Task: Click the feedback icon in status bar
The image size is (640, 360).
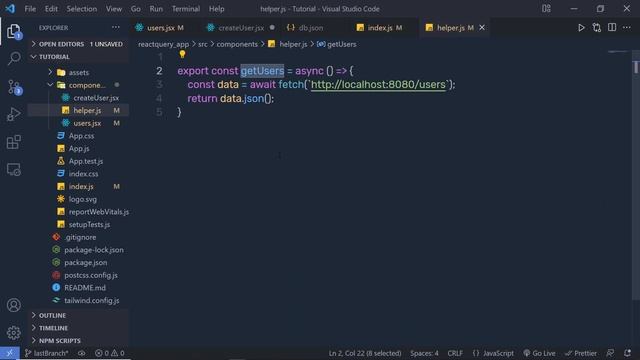Action: pos(610,353)
